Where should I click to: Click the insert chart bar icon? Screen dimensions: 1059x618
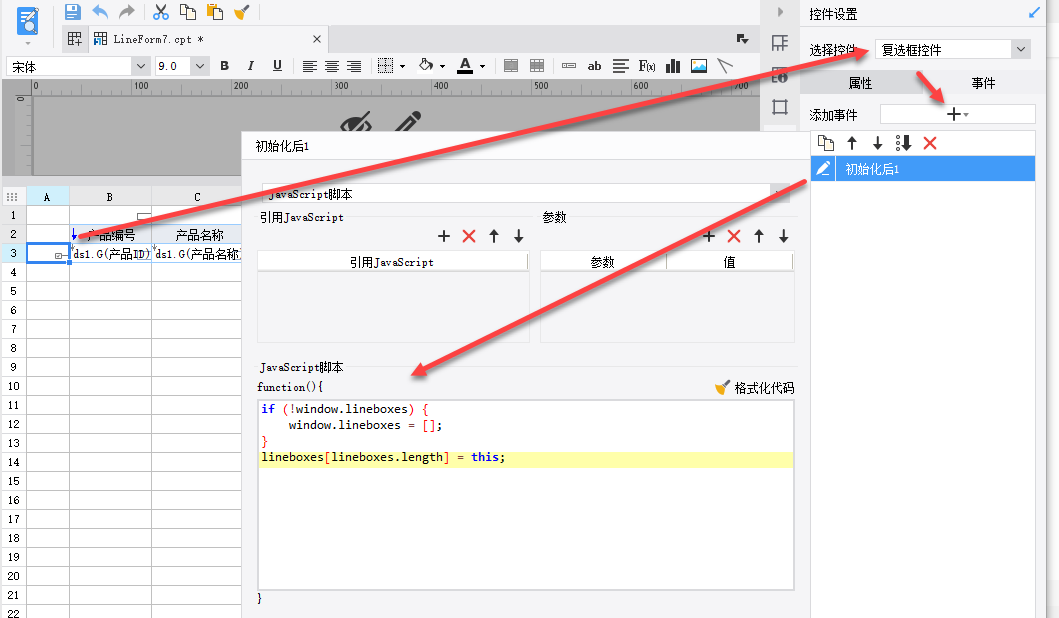pos(673,66)
